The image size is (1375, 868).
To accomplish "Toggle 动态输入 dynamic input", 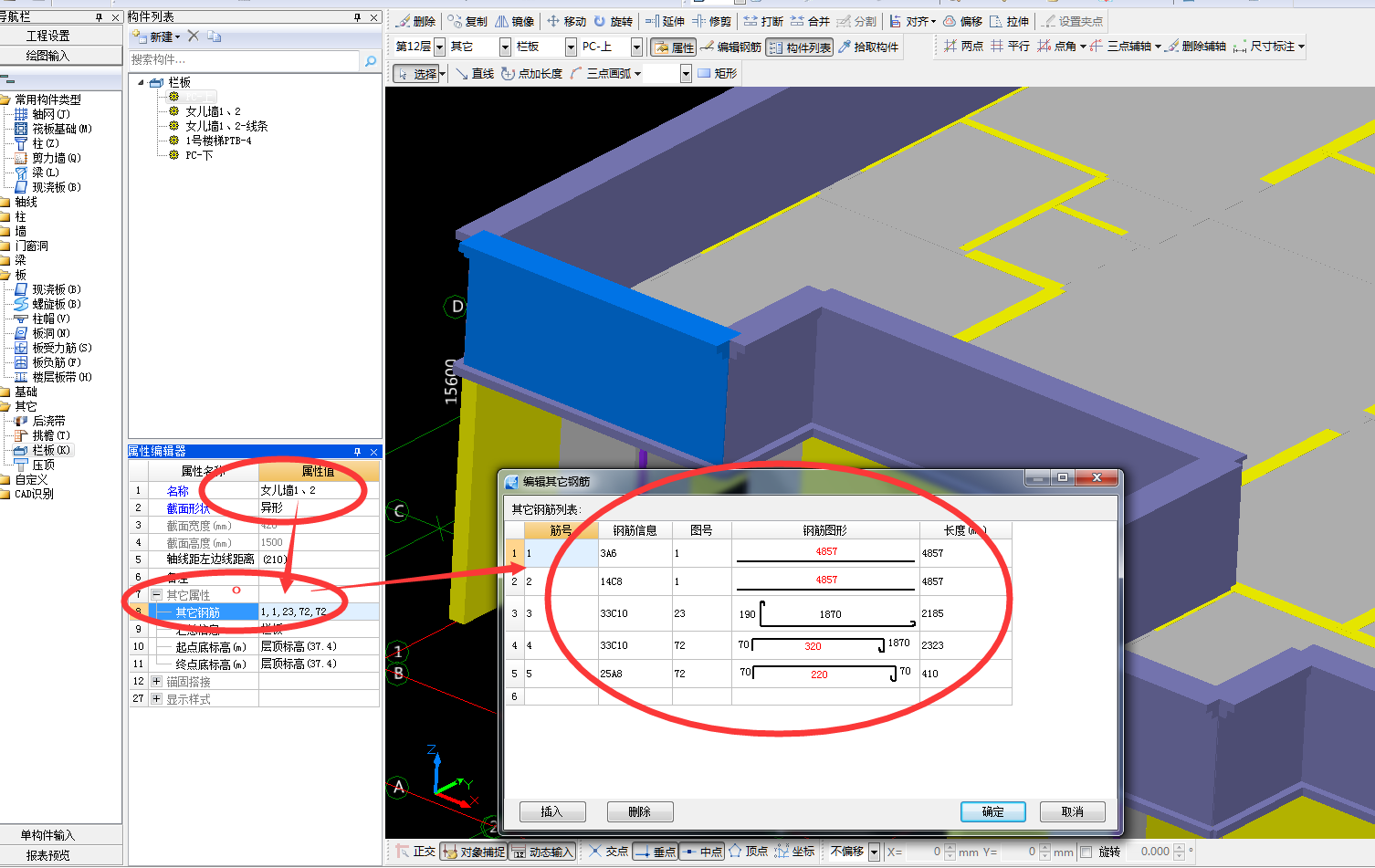I will [542, 852].
